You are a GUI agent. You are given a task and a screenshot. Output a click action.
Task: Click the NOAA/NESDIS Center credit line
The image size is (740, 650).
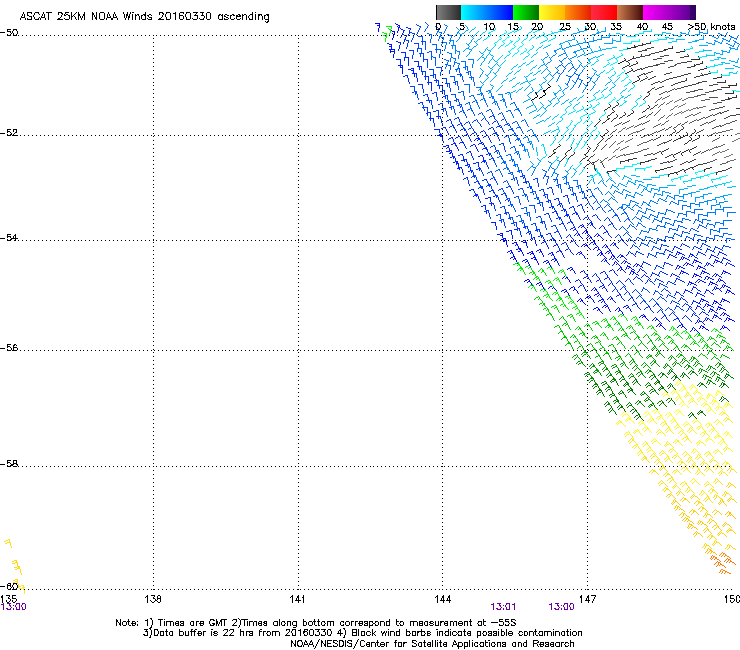[432, 644]
